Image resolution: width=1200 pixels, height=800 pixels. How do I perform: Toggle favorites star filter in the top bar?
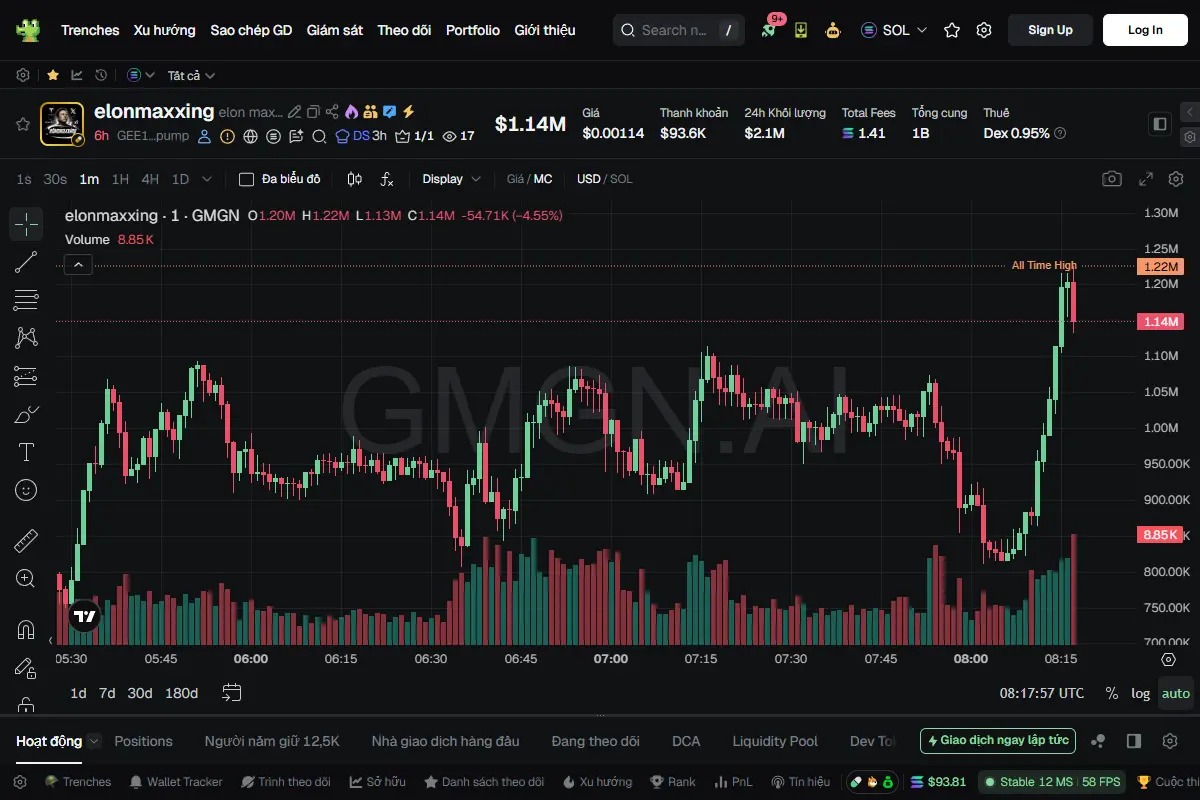(53, 75)
